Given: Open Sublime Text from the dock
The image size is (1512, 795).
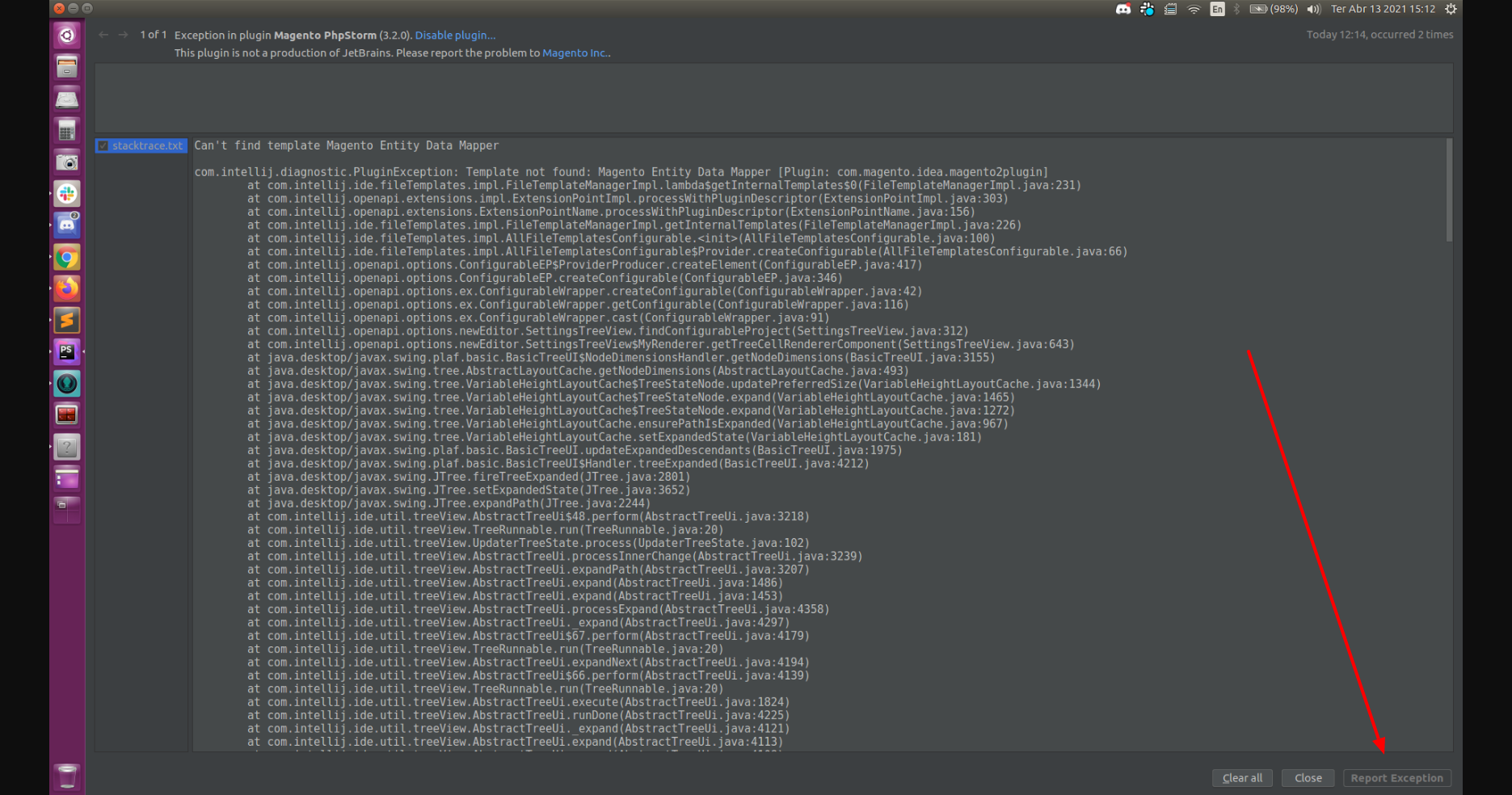Looking at the screenshot, I should click(67, 320).
